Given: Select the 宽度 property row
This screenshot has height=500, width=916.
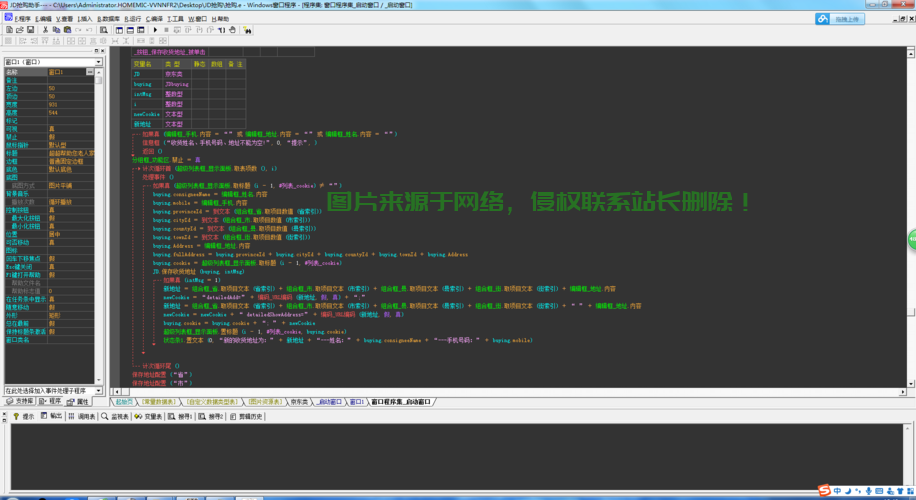Looking at the screenshot, I should tap(49, 105).
